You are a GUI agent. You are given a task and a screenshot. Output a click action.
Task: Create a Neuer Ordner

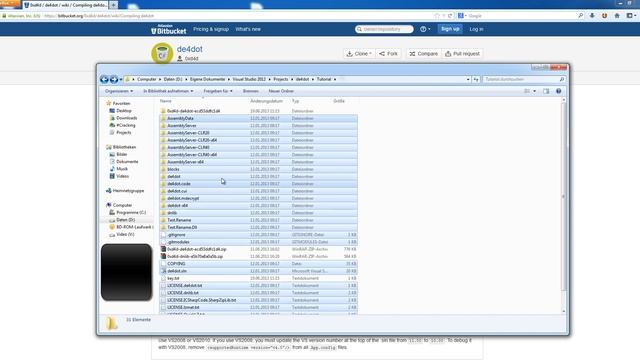point(281,91)
